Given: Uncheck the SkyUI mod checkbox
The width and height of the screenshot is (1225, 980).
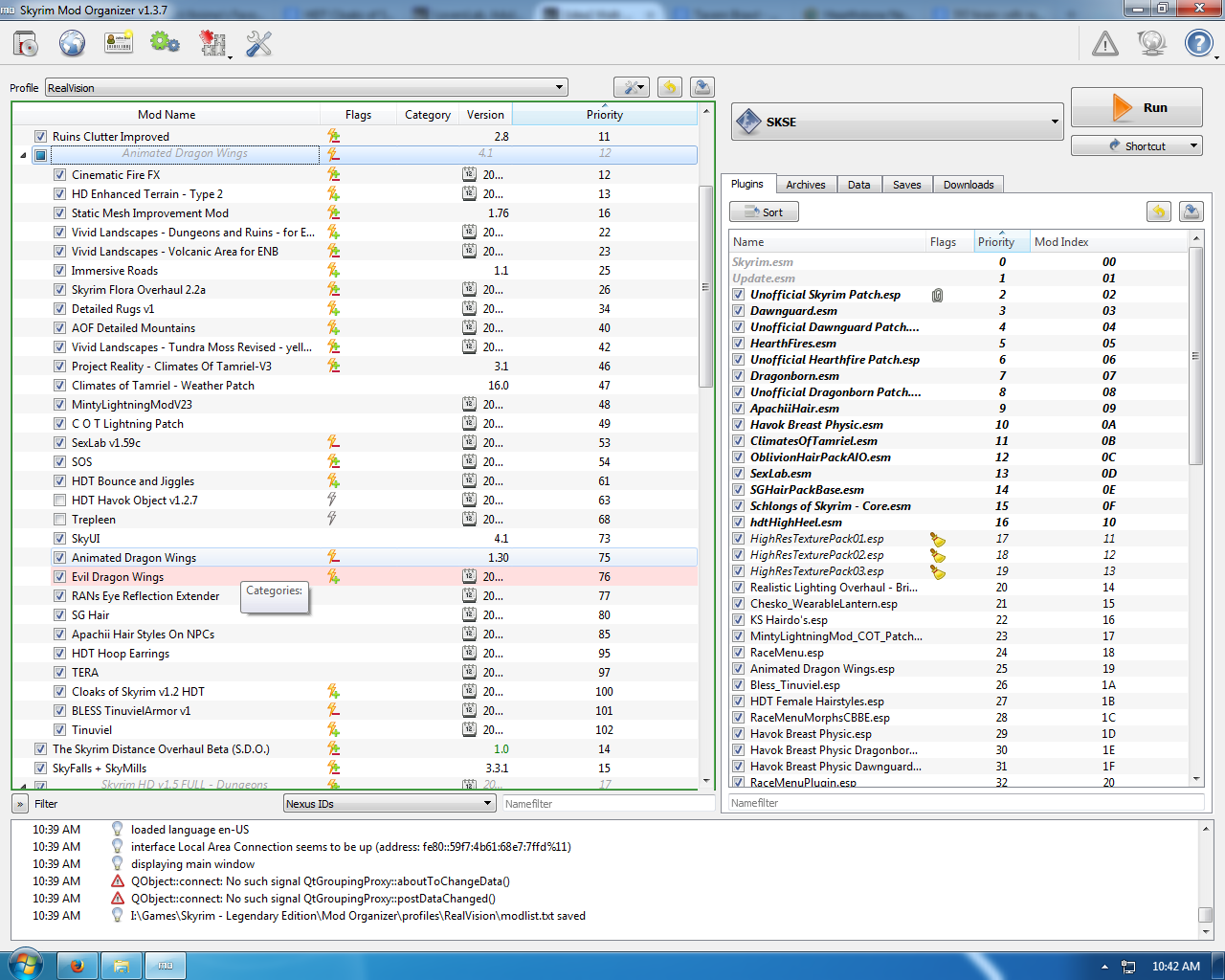Looking at the screenshot, I should click(x=59, y=539).
